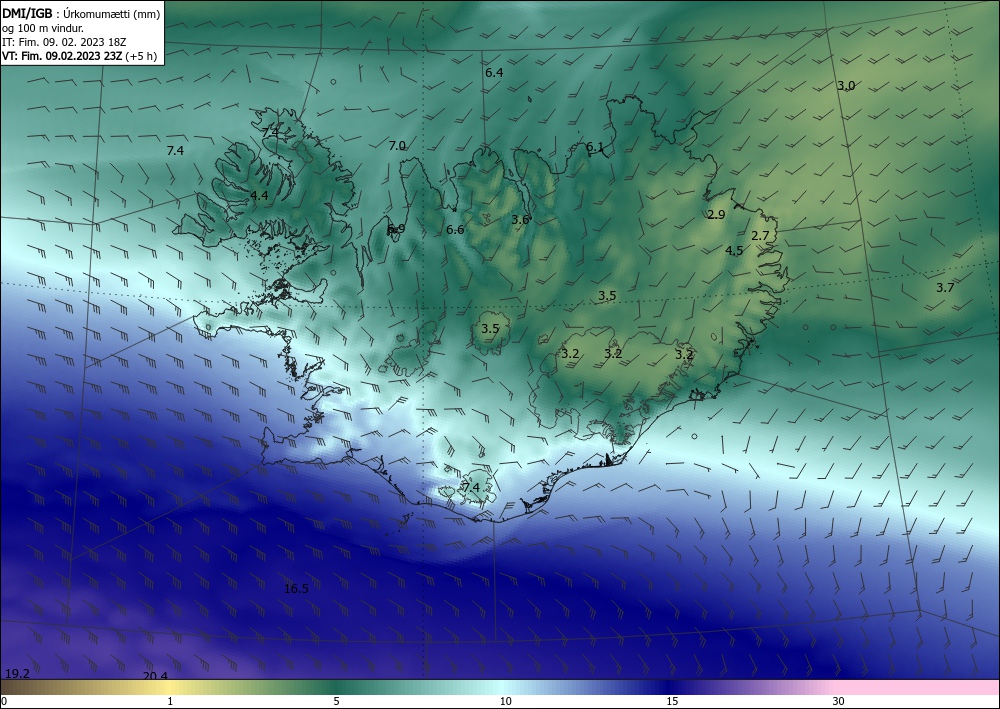Viewport: 1000px width, 709px height.
Task: Click the 3.6 value label
Action: [x=520, y=219]
